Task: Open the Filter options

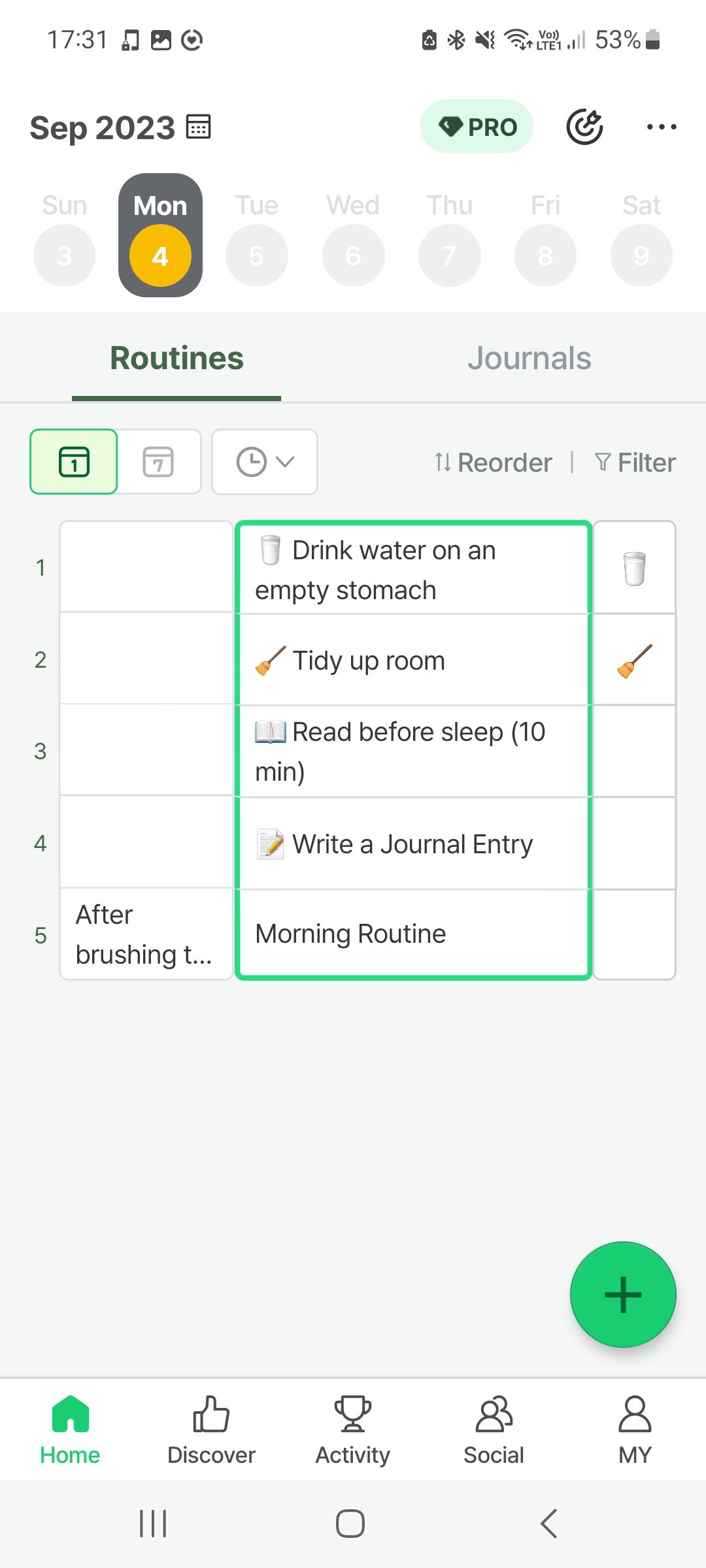Action: point(633,462)
